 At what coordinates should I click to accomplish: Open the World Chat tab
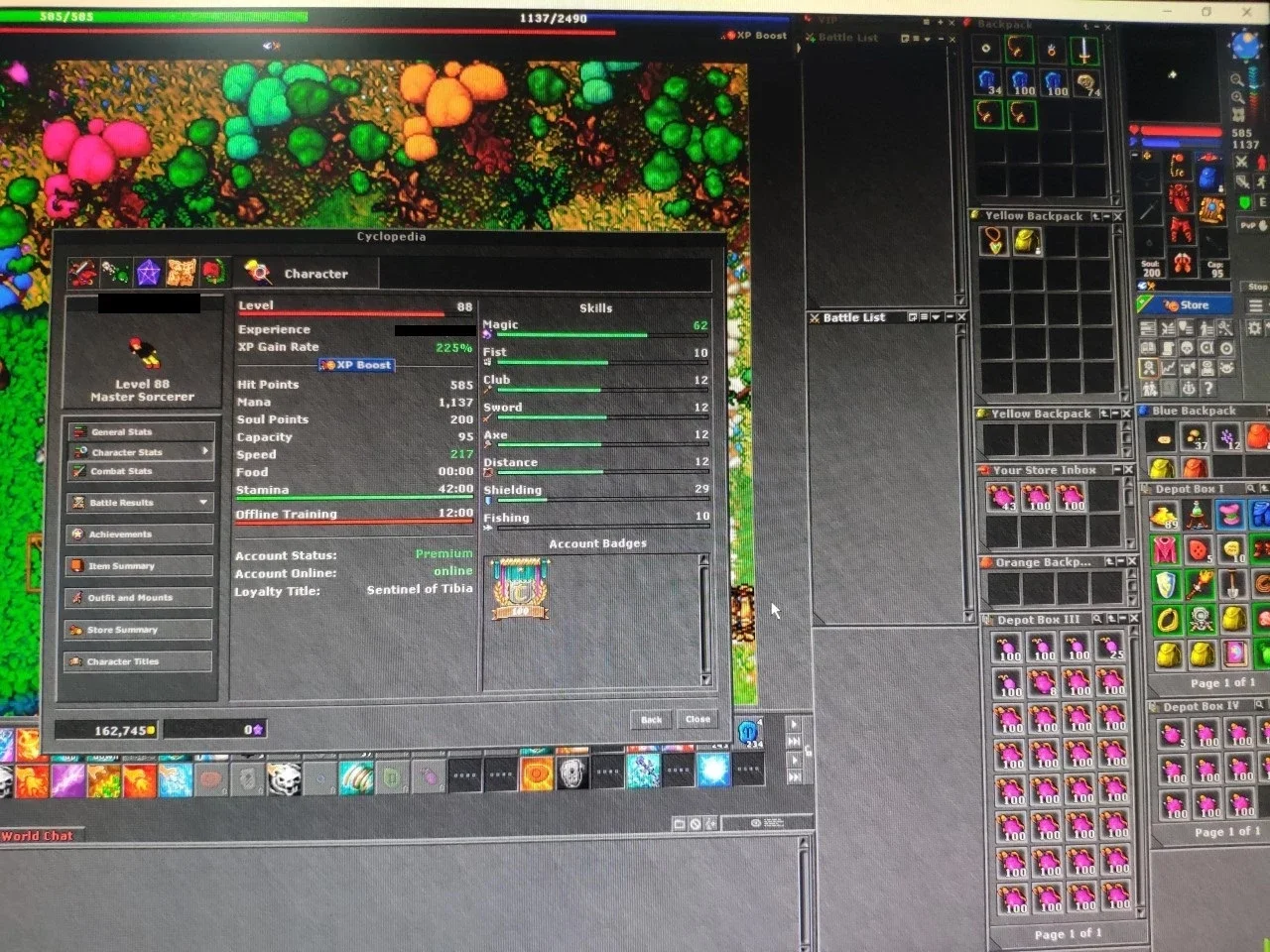pyautogui.click(x=38, y=836)
